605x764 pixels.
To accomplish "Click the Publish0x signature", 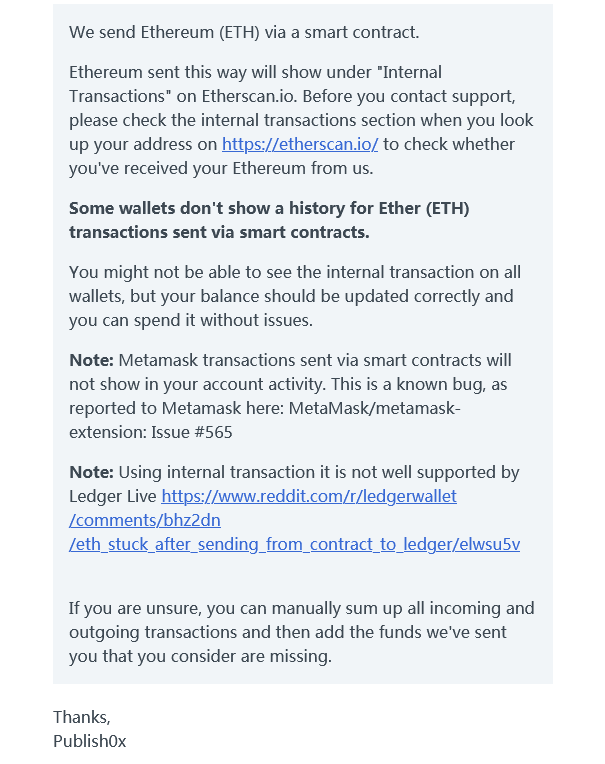I will 90,741.
